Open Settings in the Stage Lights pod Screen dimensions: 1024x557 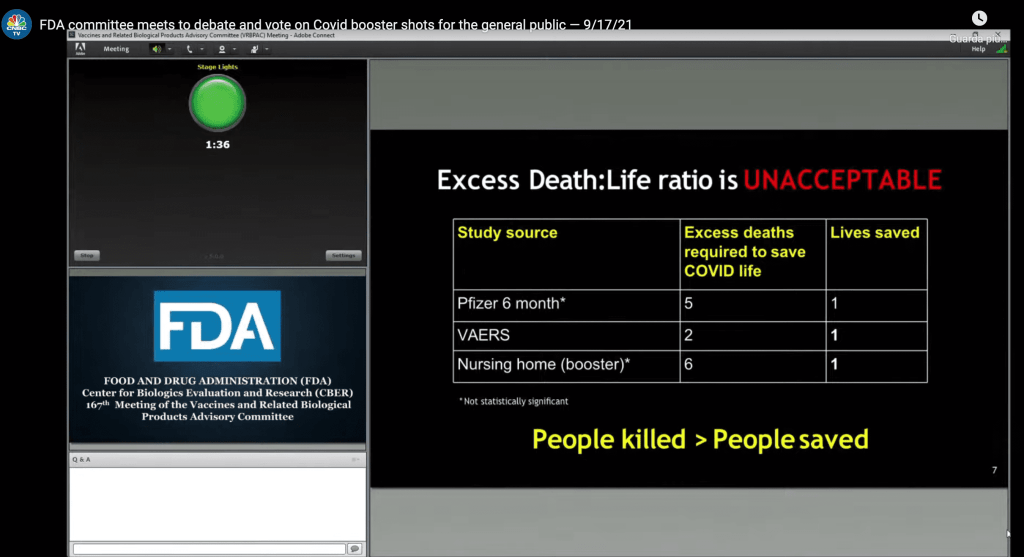342,255
